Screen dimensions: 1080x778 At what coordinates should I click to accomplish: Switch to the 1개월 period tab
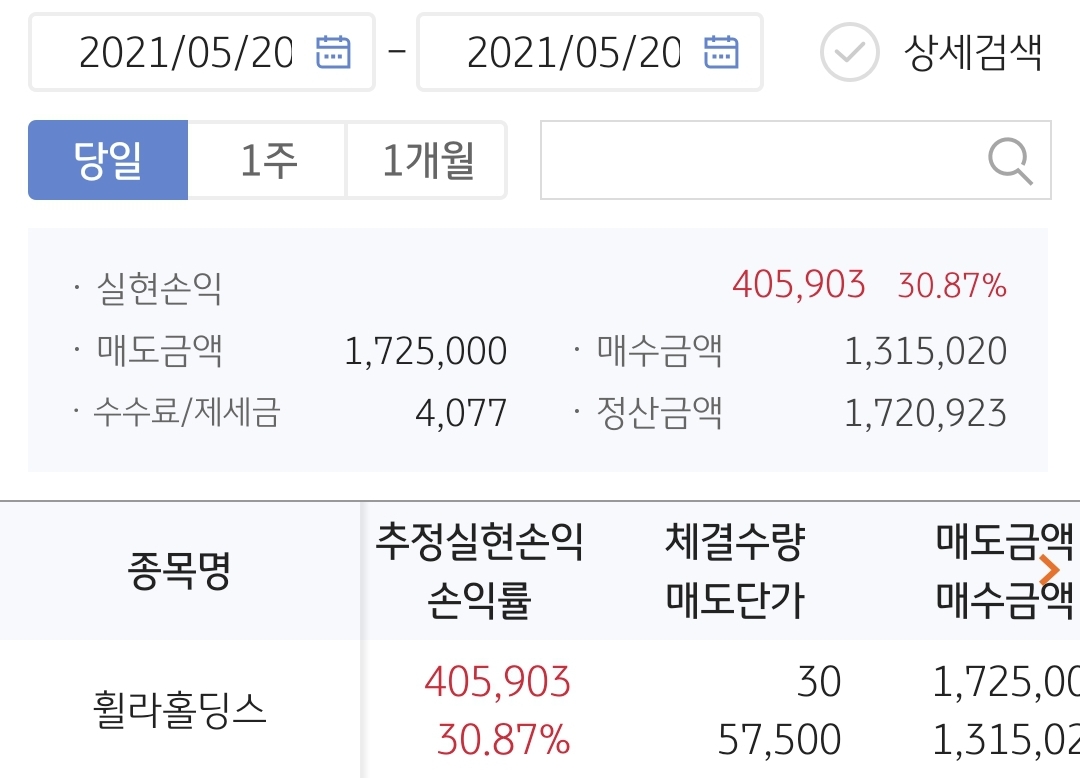tap(427, 160)
